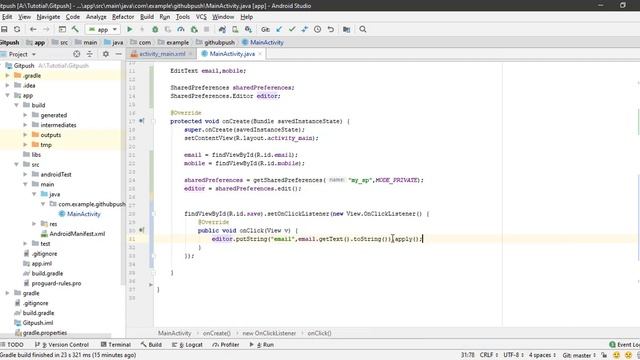
Task: Click the Git compare with branch icon
Action: 304,29
